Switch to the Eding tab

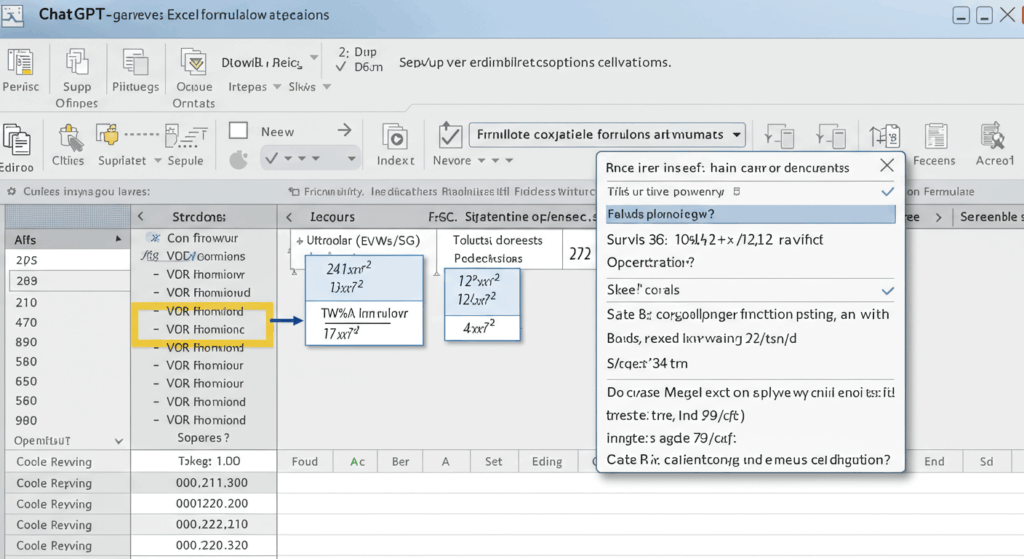547,462
